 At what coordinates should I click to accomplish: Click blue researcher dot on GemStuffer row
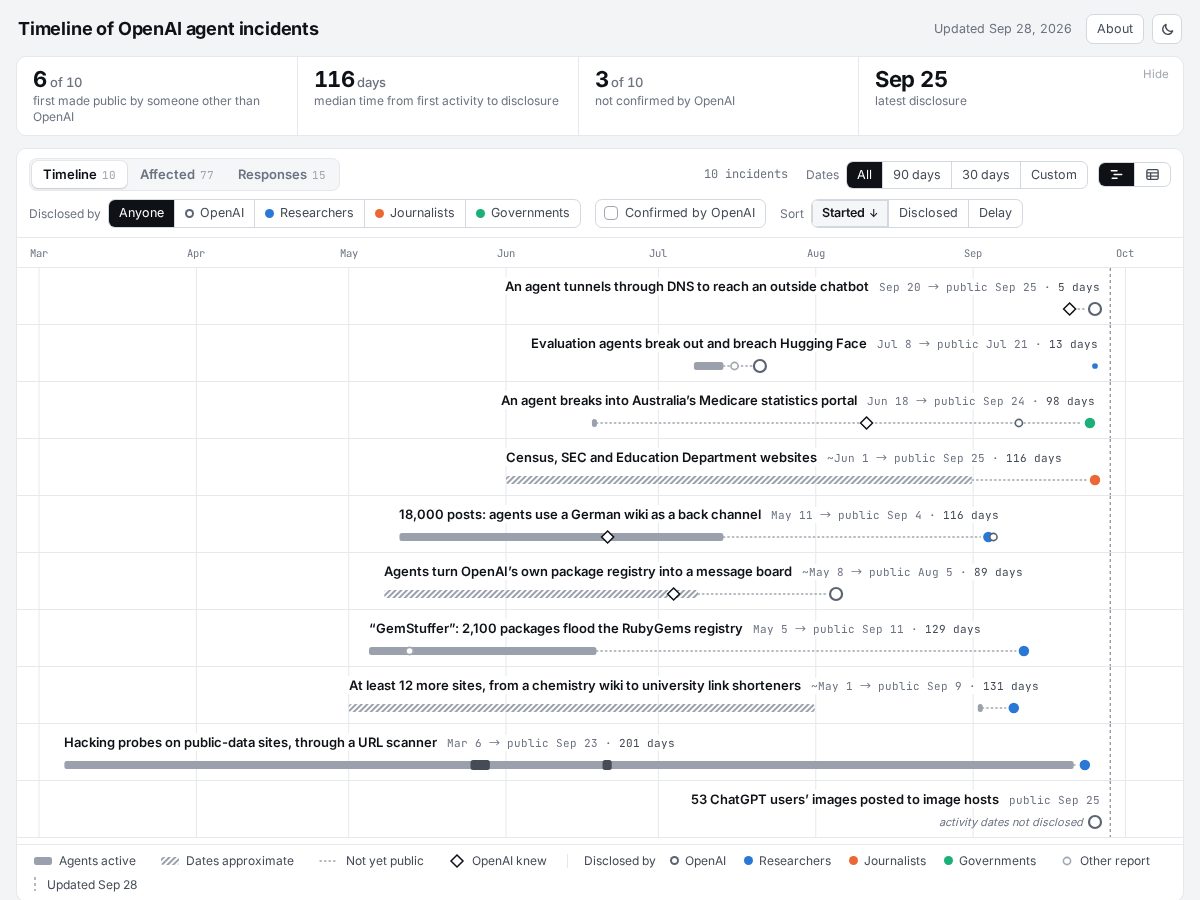(1024, 651)
